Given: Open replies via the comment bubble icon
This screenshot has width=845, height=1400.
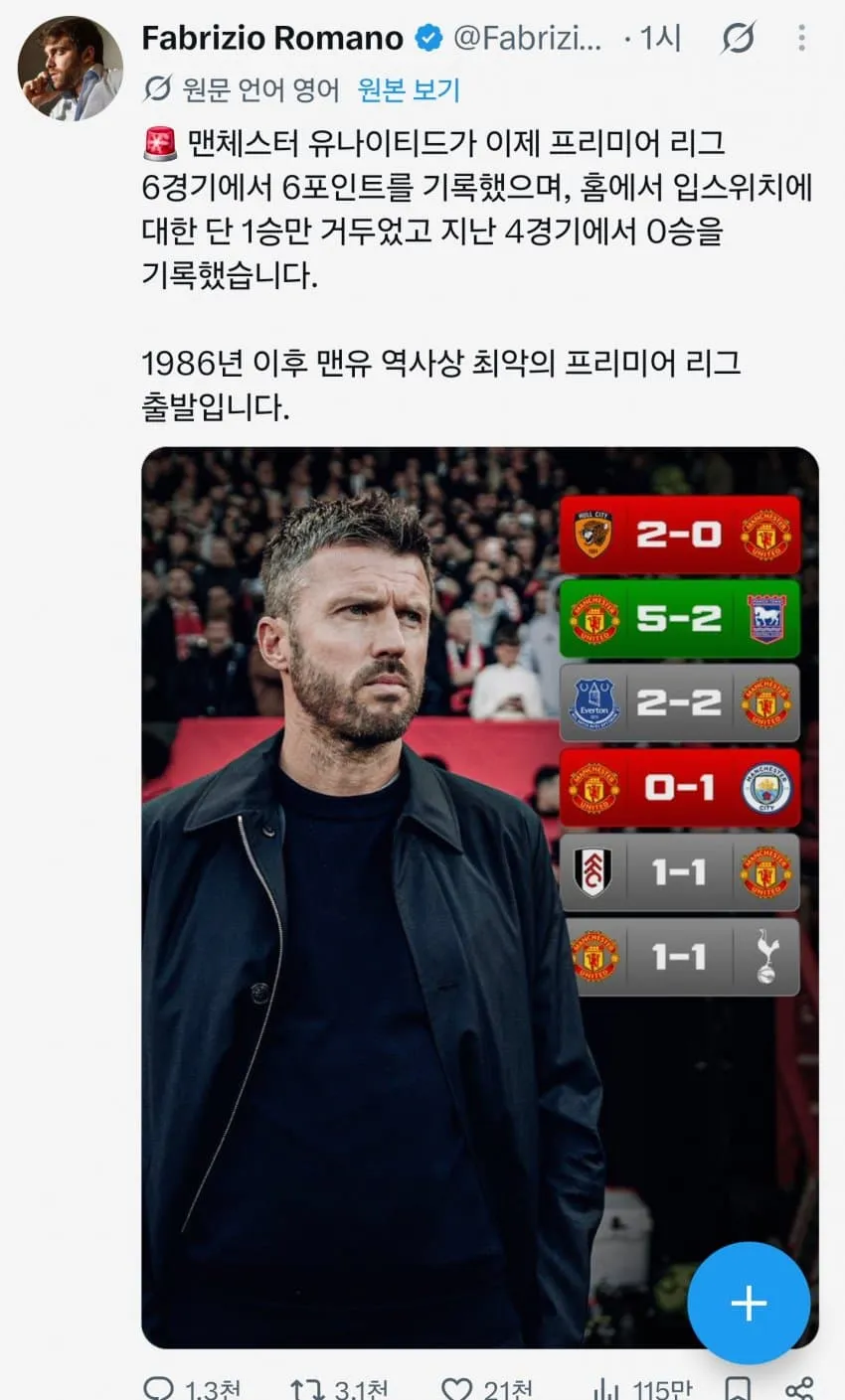Looking at the screenshot, I should point(159,1388).
